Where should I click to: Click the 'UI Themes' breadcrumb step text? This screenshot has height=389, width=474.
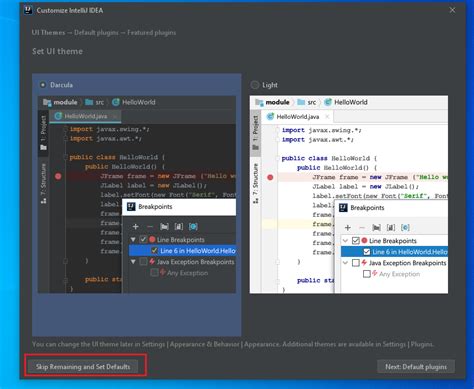coord(48,33)
